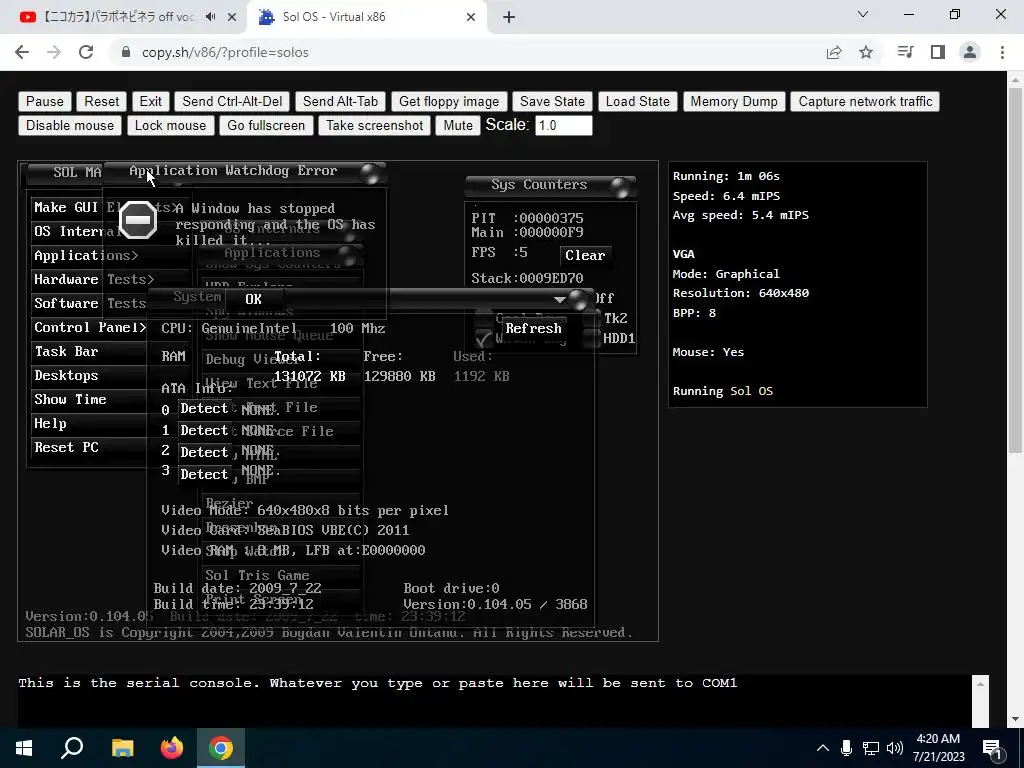Screen dimensions: 1024x768
Task: Open Windows Start menu
Action: pyautogui.click(x=24, y=748)
